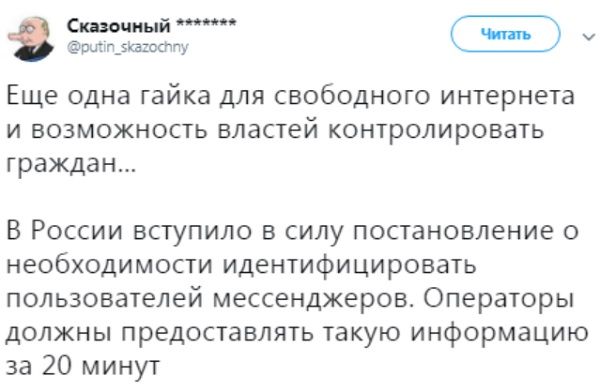The image size is (600, 391).
Task: Click line 'должны предоставлять такую информацию'
Action: click(297, 333)
